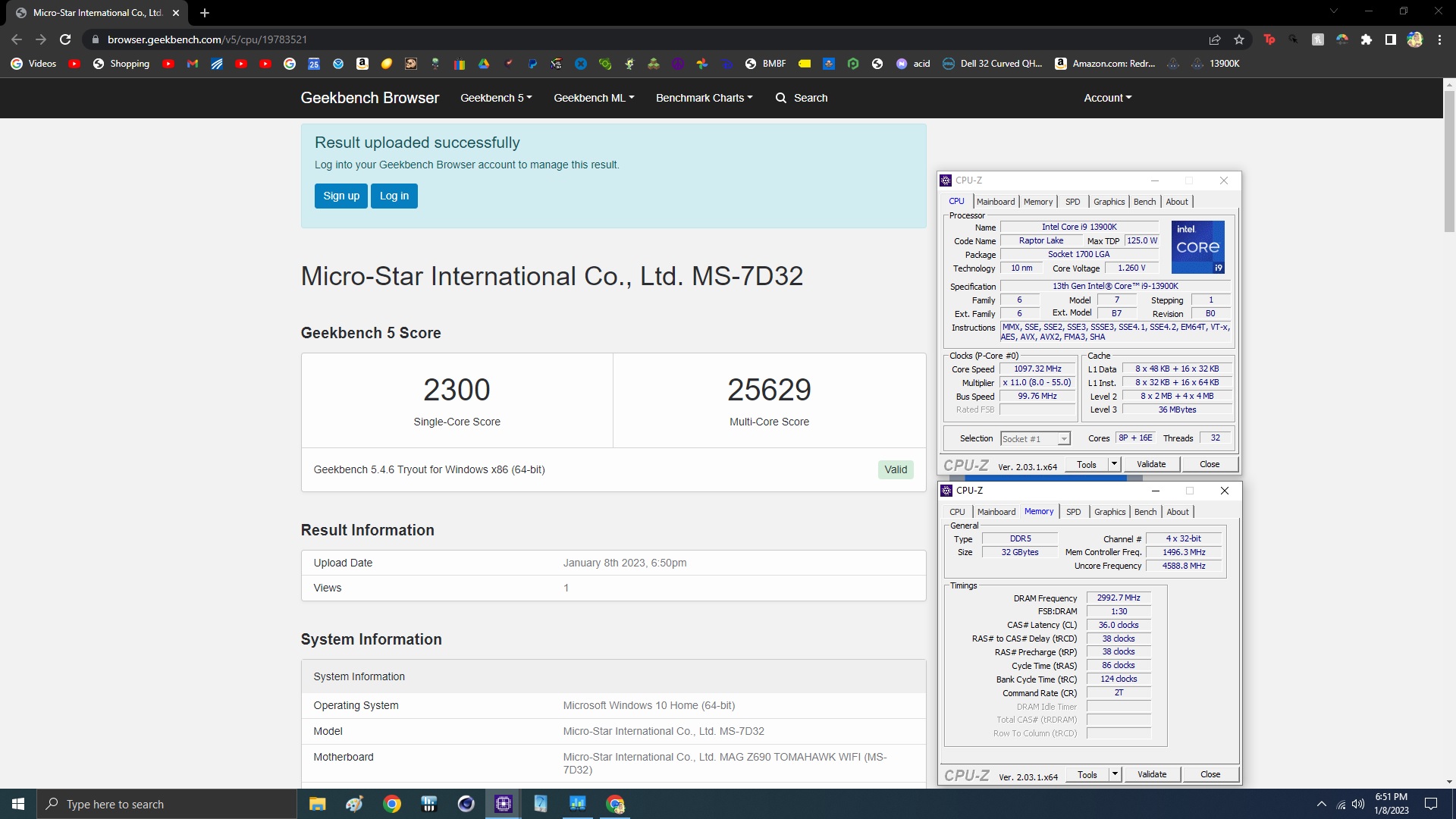This screenshot has width=1456, height=819.
Task: Switch to CPU tab in lower CPU-Z window
Action: 957,512
